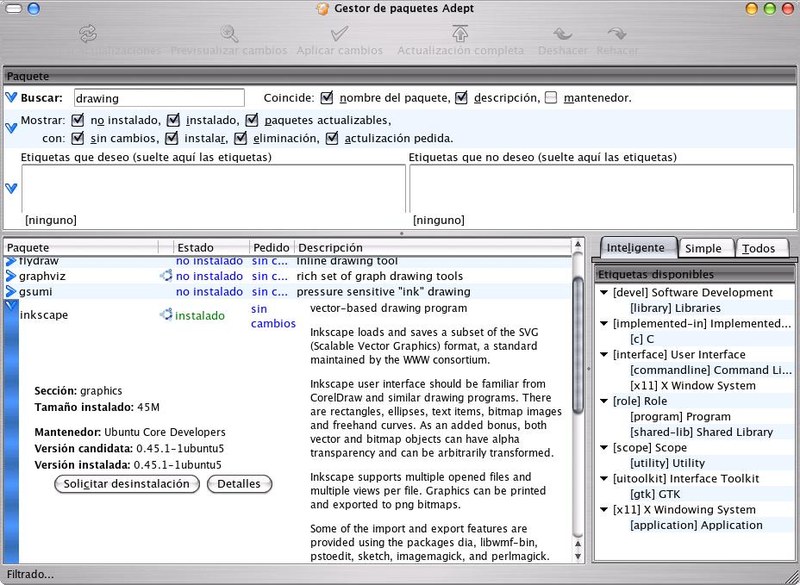Open the Simple tags tab
This screenshot has width=800, height=585.
click(x=706, y=248)
